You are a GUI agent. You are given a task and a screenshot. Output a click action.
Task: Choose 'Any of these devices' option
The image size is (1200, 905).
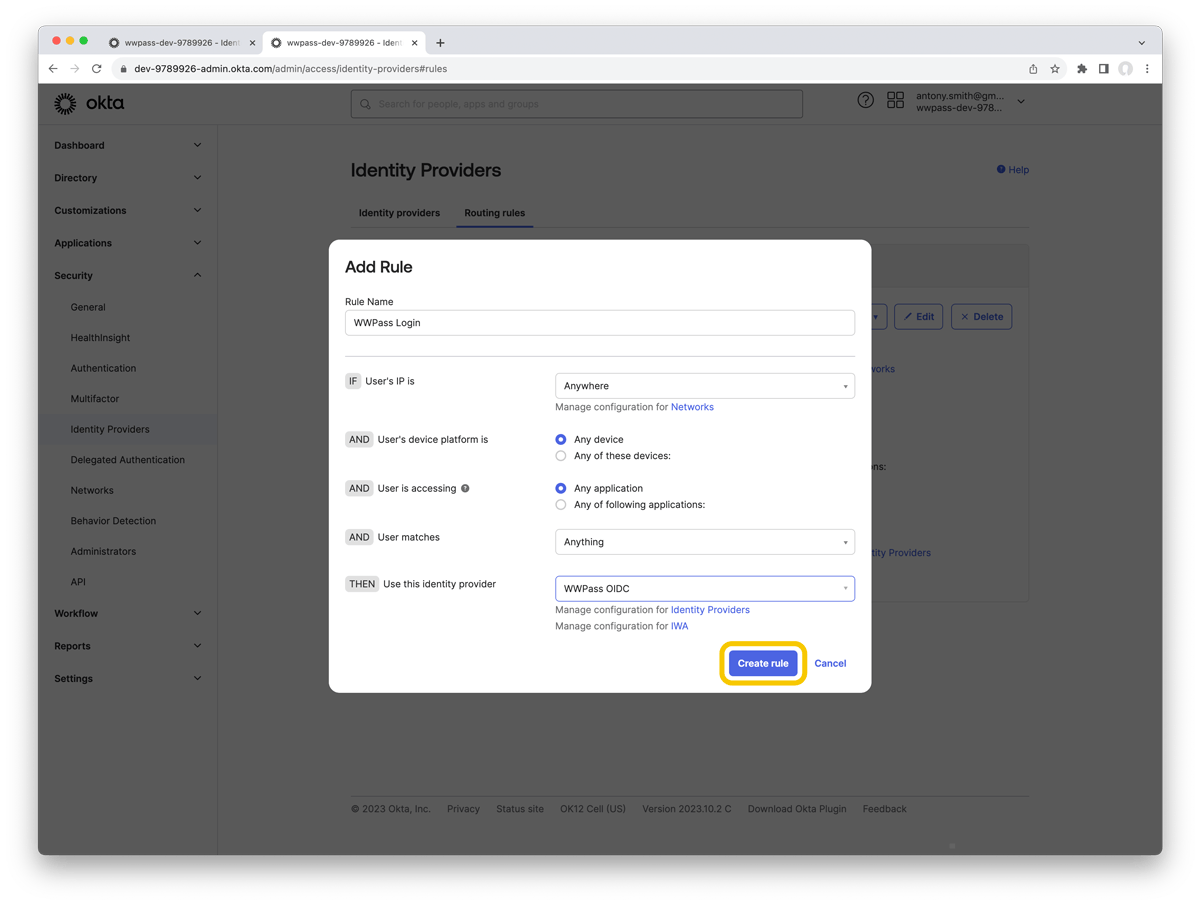tap(560, 455)
